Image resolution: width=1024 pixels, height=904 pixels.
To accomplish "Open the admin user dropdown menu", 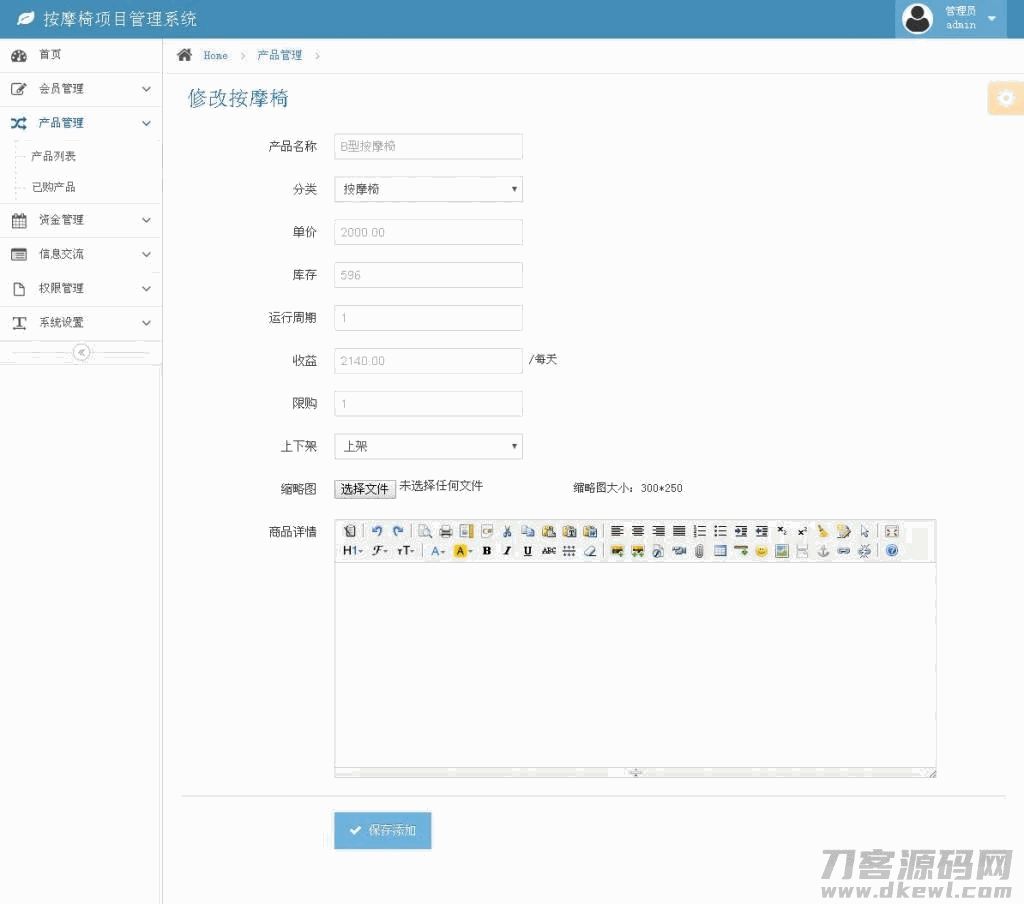I will (951, 19).
